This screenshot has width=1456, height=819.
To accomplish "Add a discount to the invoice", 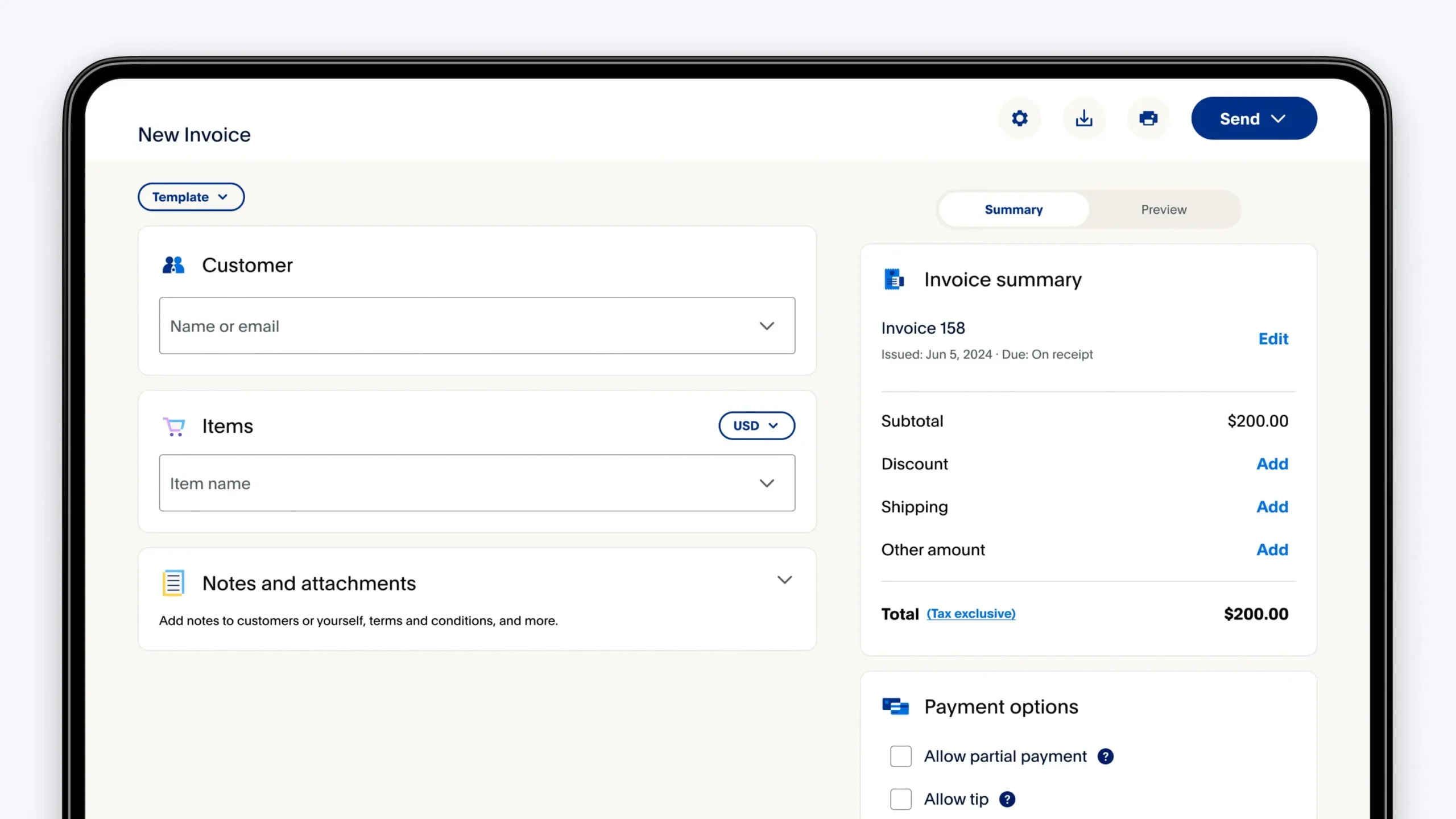I will click(x=1273, y=464).
